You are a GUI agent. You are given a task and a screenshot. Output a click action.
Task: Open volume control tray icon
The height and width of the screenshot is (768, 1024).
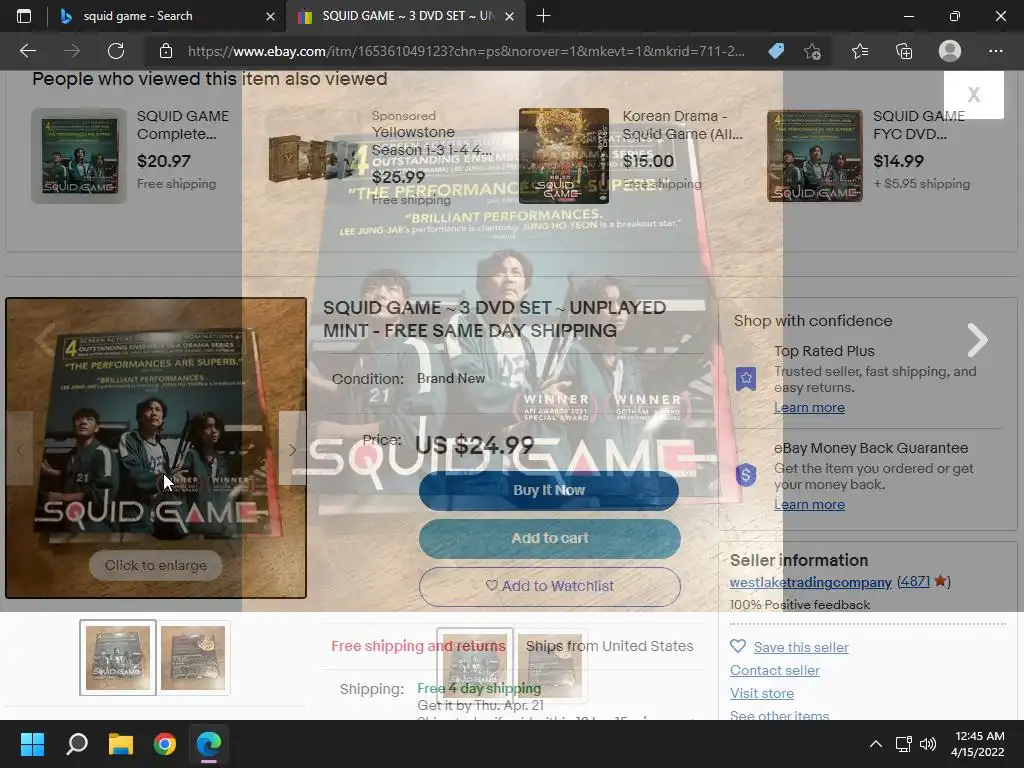coord(927,744)
